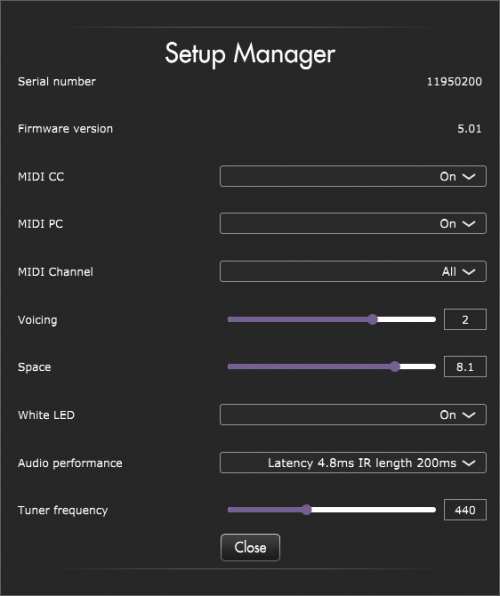Click the white track portion of Voicing slider
This screenshot has width=500, height=596.
coord(407,319)
